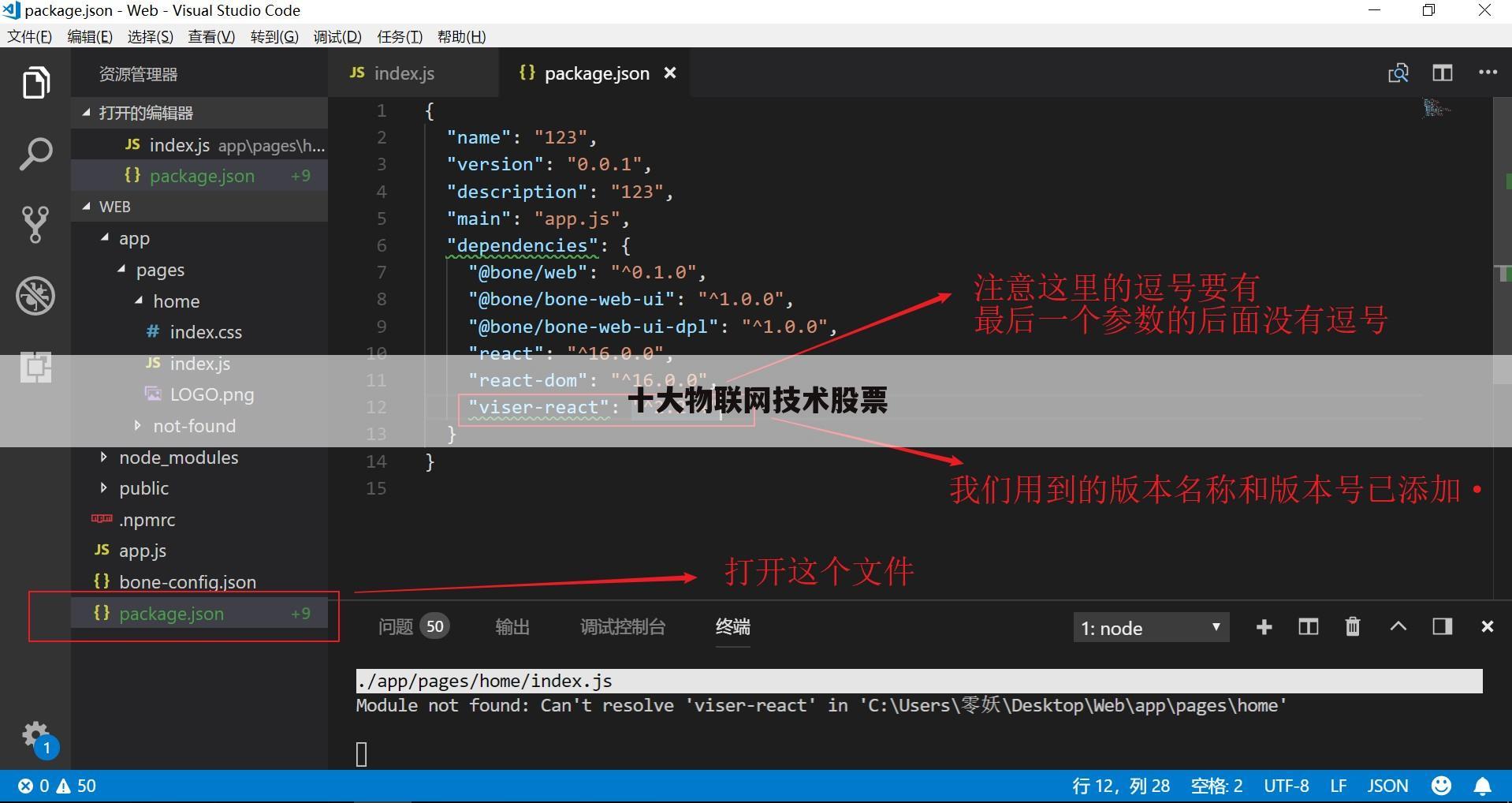Click the open changes preview icon
1512x803 pixels.
pyautogui.click(x=1398, y=73)
